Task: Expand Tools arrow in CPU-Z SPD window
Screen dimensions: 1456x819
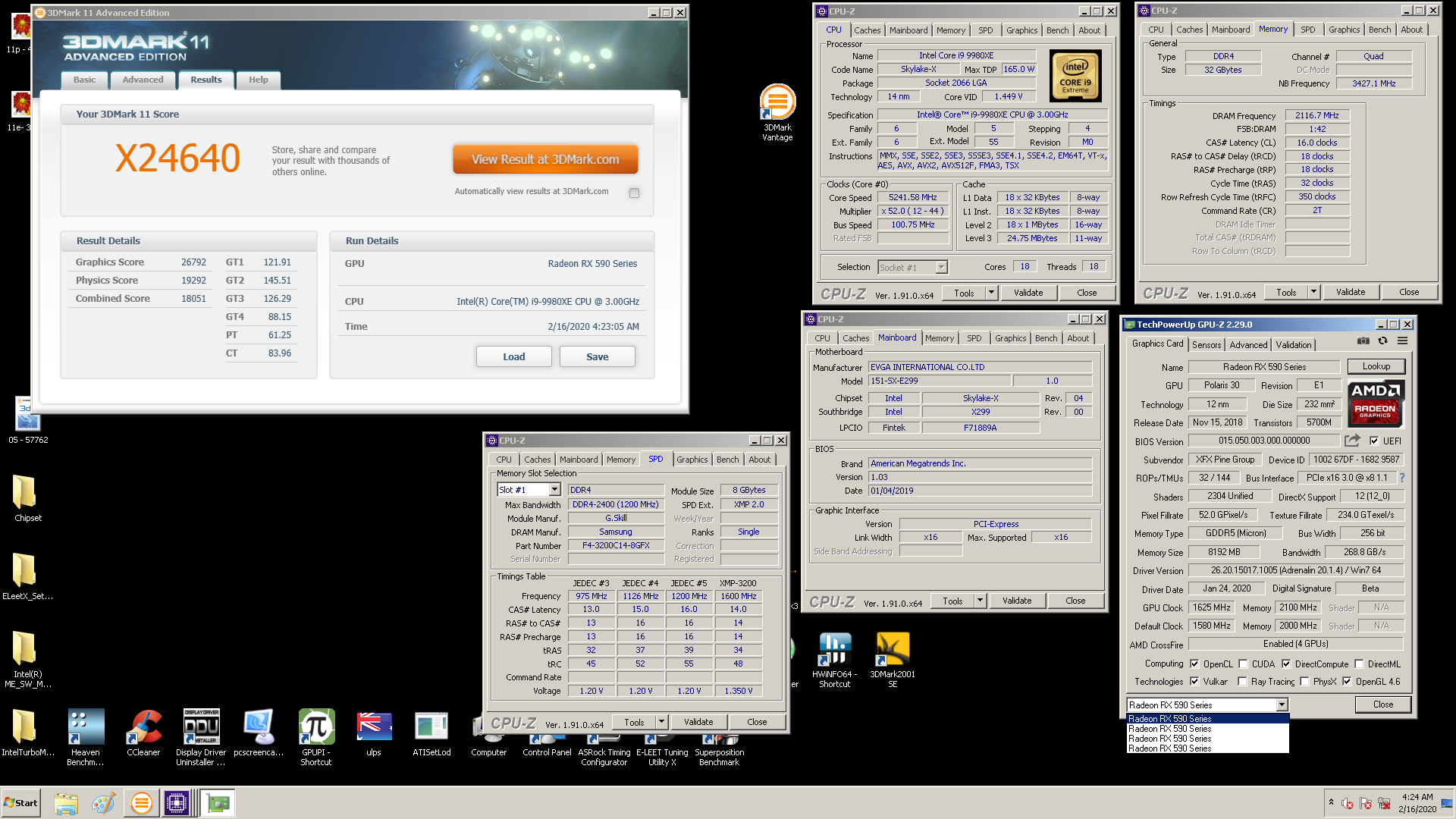Action: (x=661, y=722)
